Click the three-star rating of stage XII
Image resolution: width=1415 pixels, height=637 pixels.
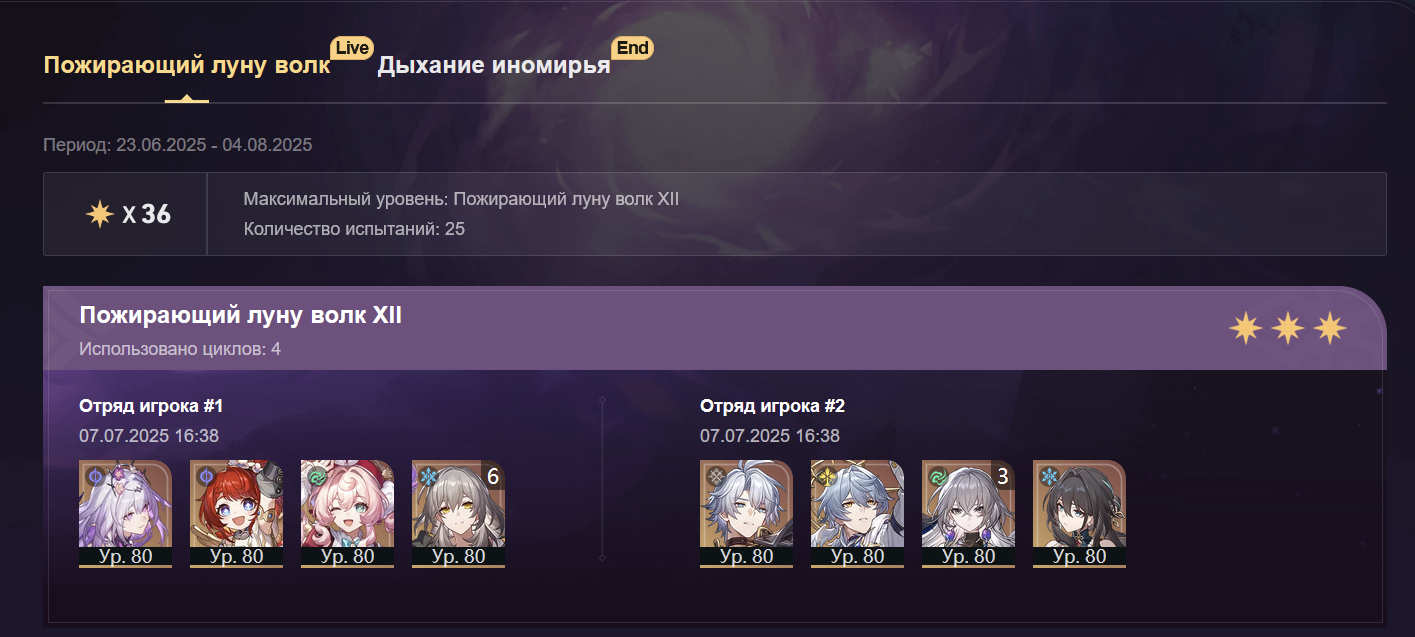(1288, 328)
